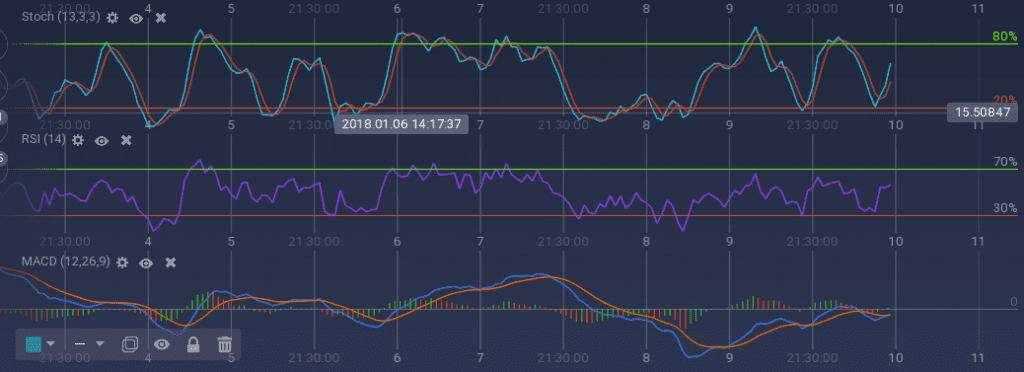Screen dimensions: 1024x372
Task: Click the RSI (14) label
Action: pyautogui.click(x=44, y=139)
